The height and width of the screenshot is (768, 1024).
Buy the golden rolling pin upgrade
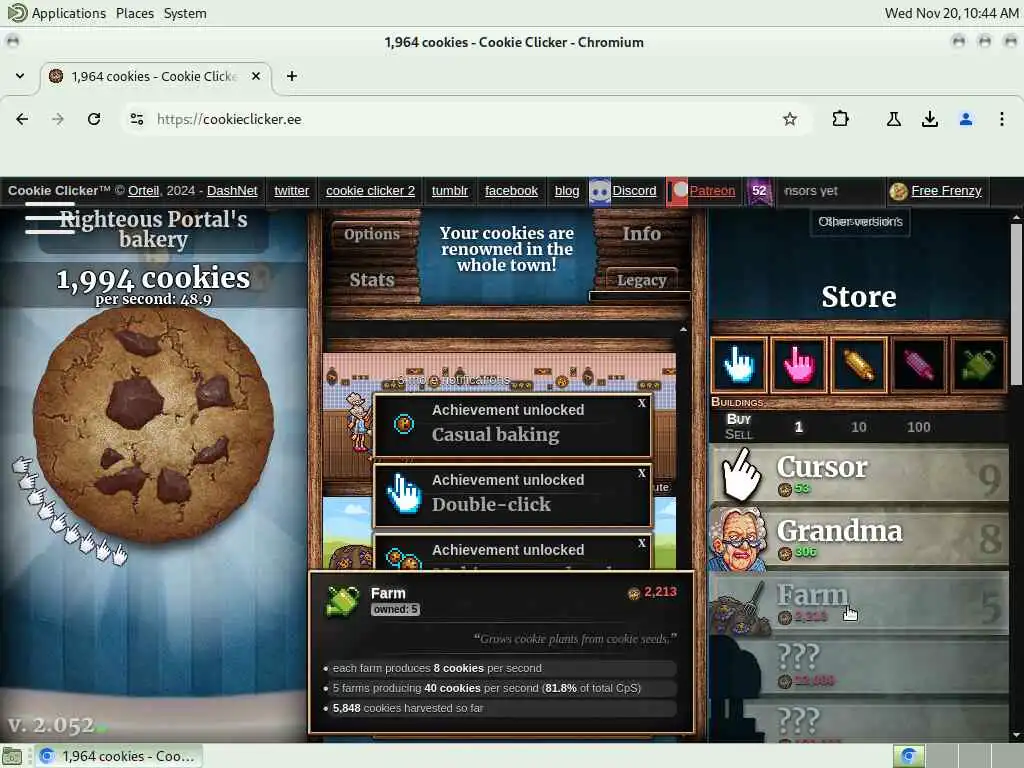click(858, 364)
